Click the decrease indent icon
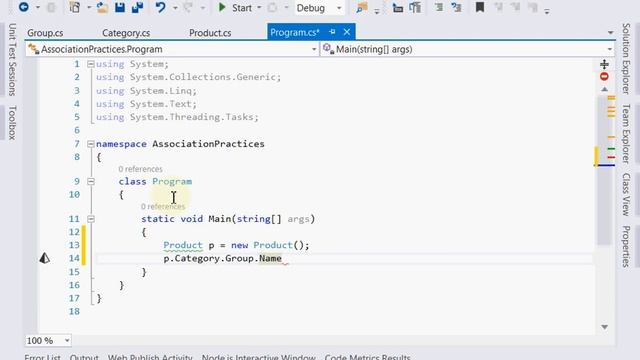The image size is (640, 360). [x=439, y=7]
